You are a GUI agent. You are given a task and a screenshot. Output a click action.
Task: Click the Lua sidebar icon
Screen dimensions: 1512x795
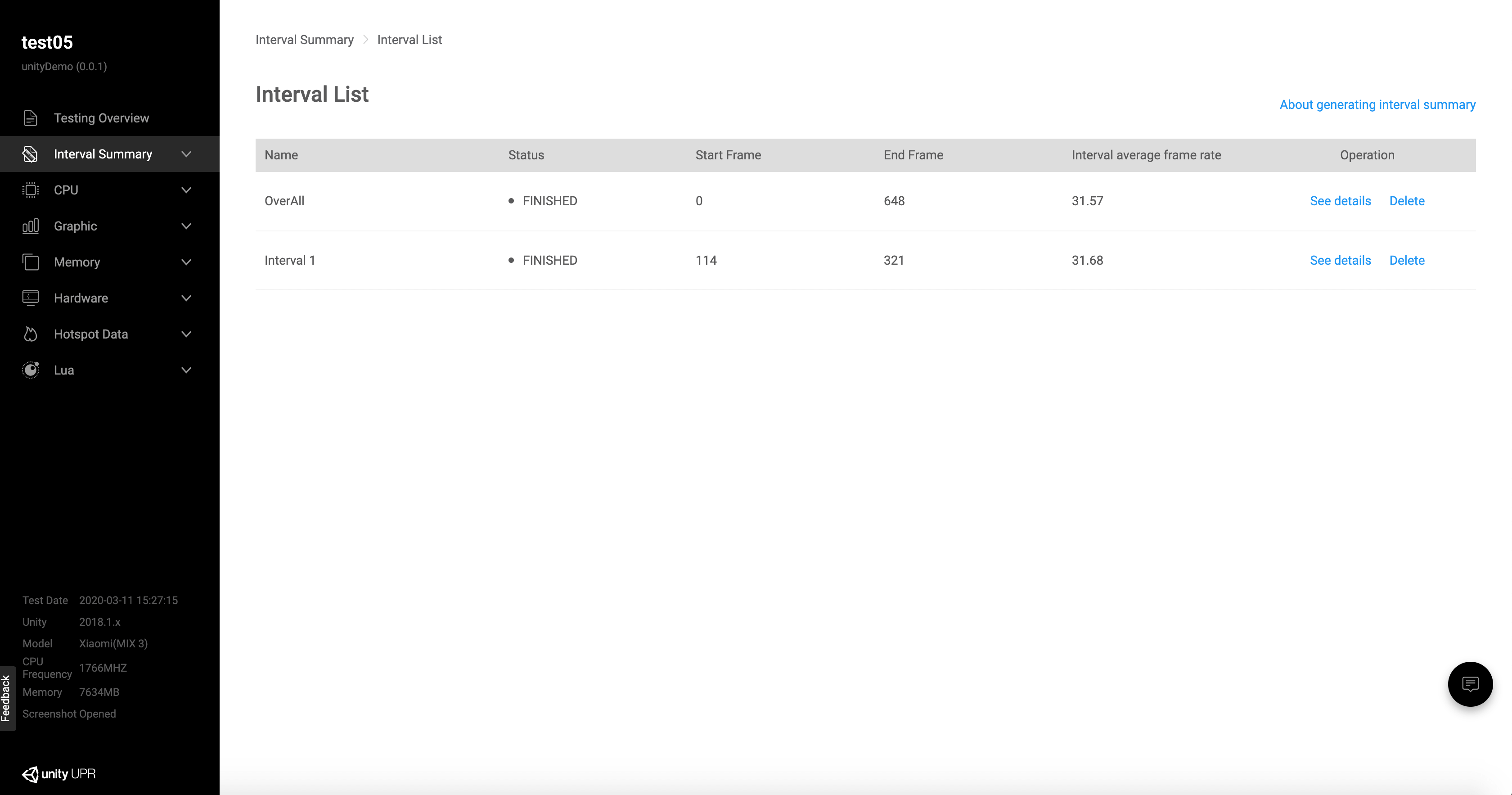(x=31, y=370)
